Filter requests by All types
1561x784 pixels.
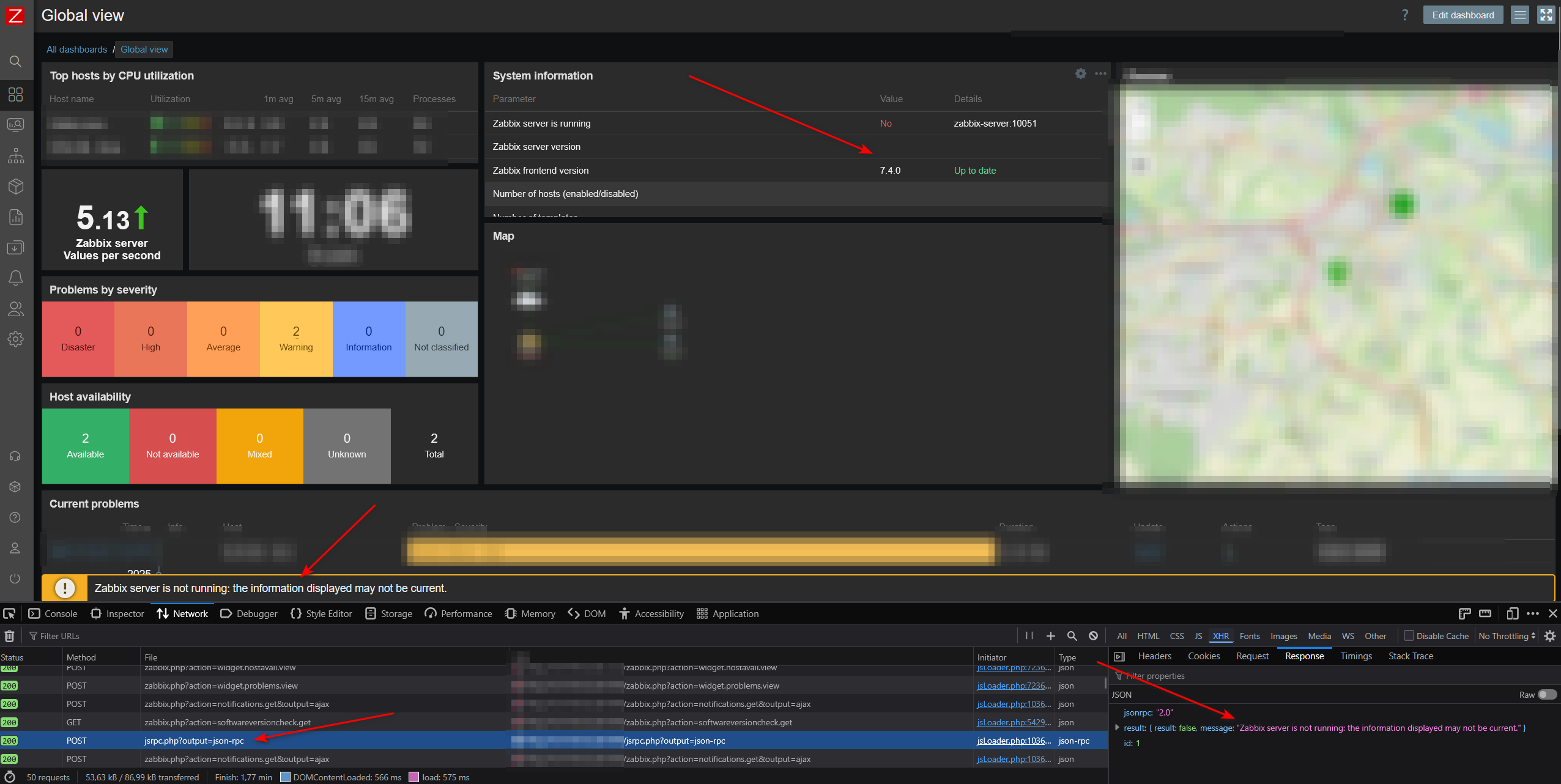(x=1122, y=636)
